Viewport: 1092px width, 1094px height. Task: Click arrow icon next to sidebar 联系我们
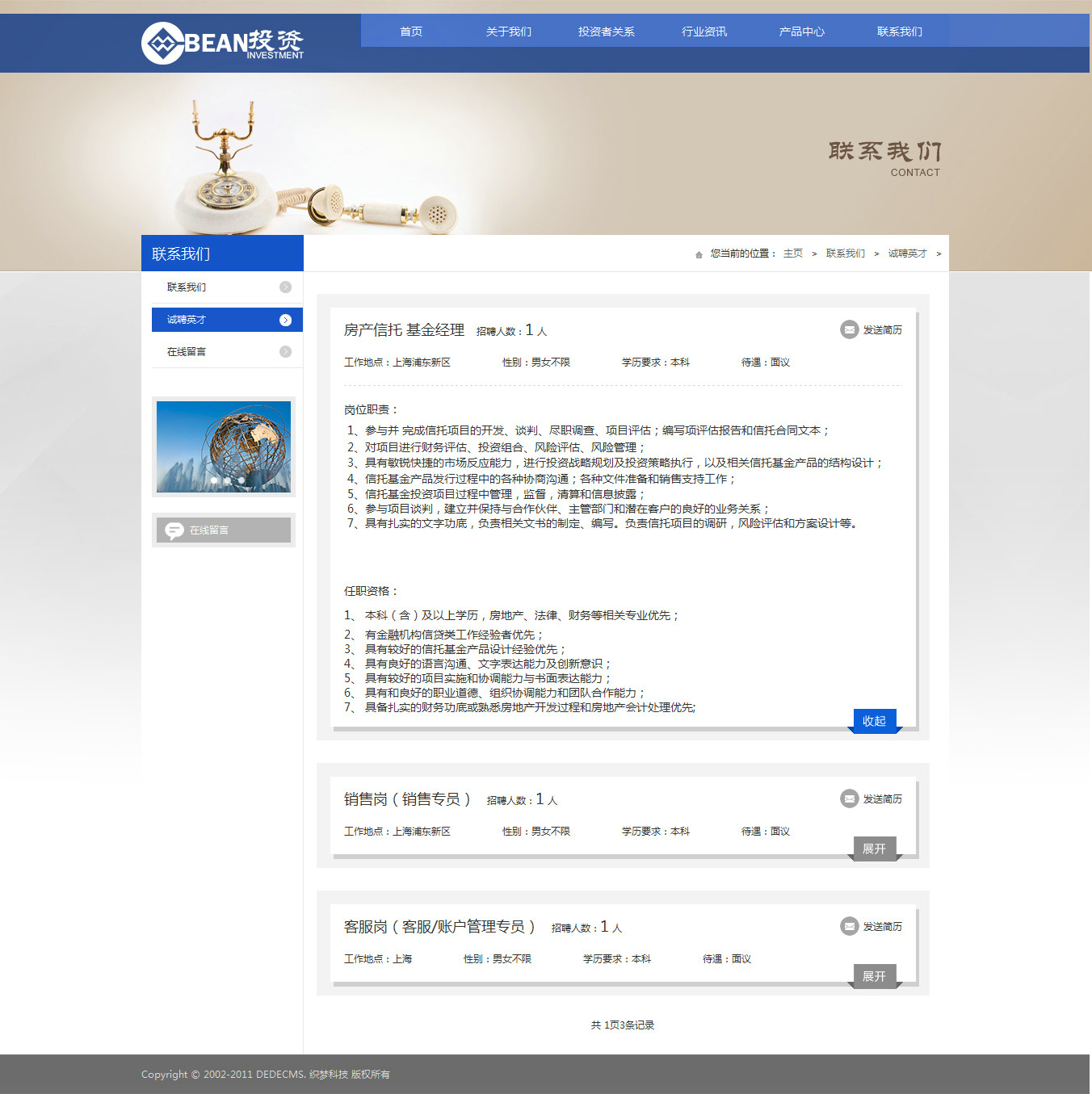coord(285,287)
